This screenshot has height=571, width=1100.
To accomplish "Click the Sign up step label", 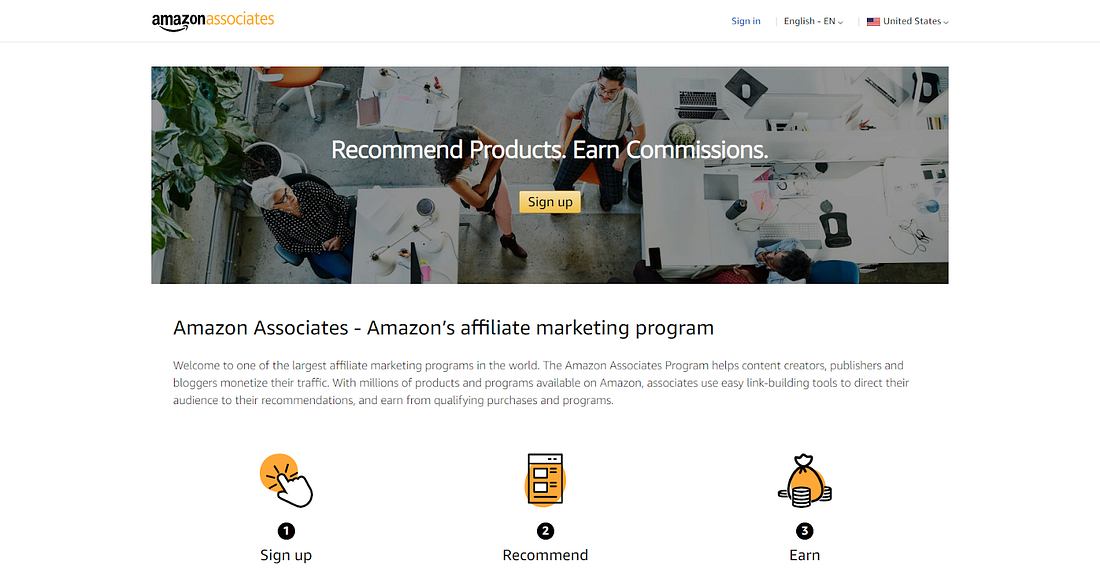I will 286,555.
